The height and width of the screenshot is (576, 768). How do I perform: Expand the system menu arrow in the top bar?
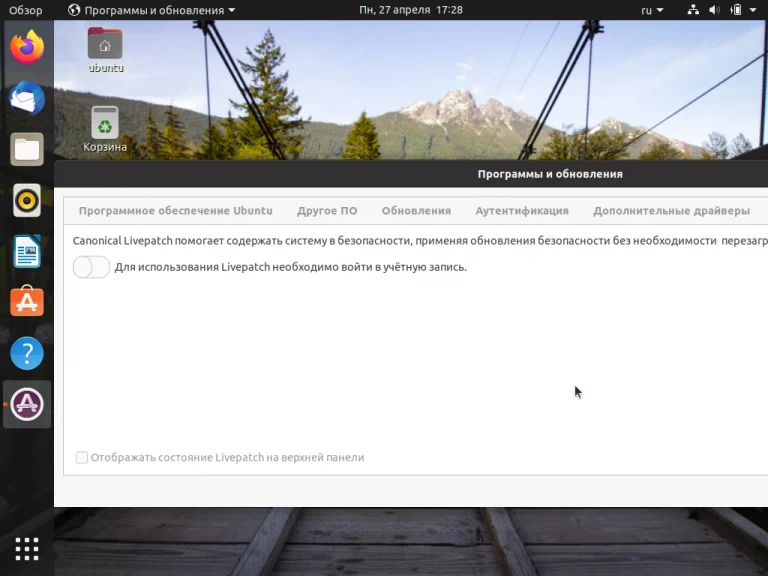[753, 10]
